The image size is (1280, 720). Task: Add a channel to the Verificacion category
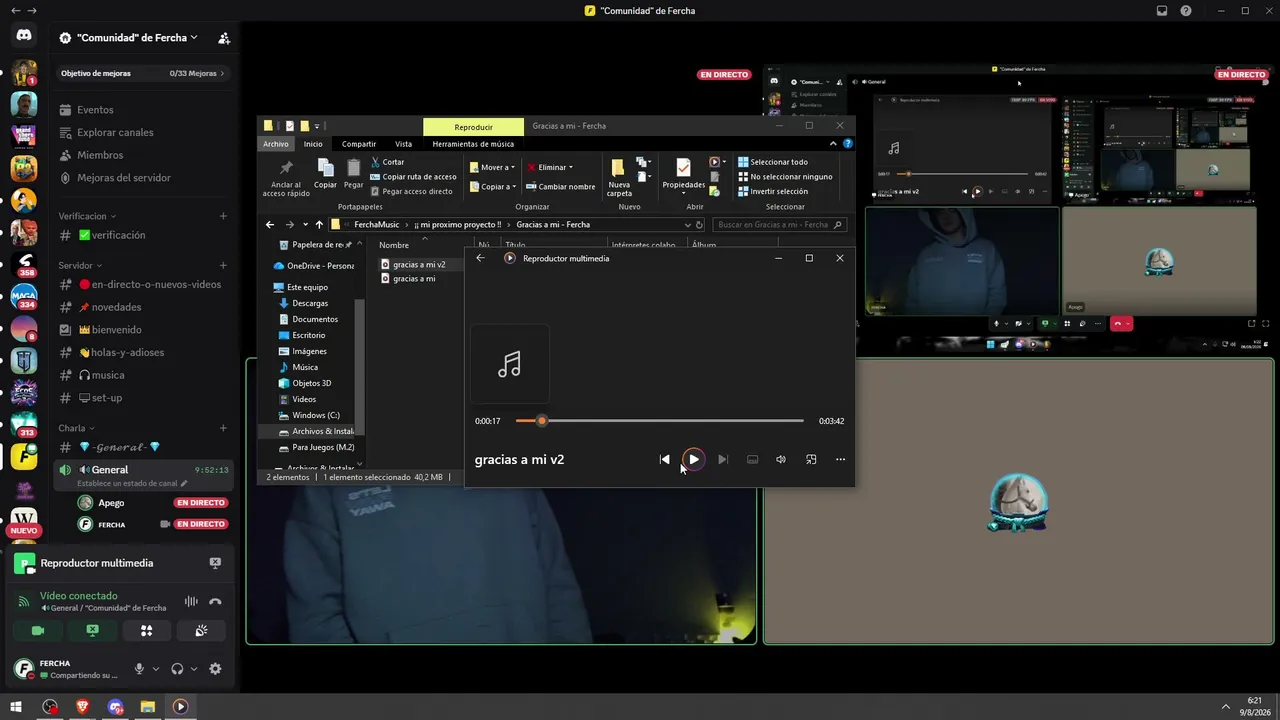pos(223,216)
